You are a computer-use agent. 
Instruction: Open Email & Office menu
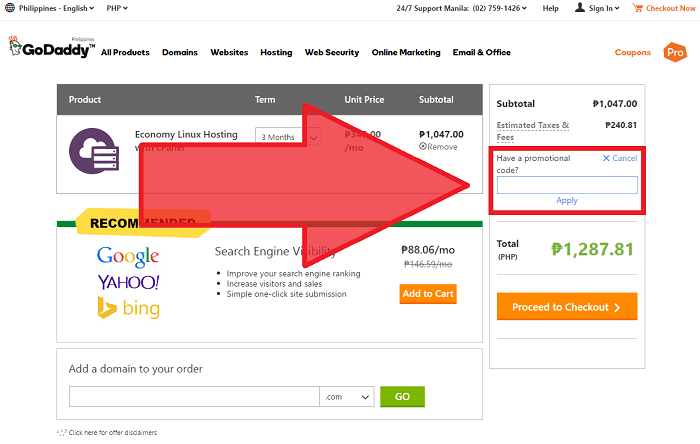[482, 52]
